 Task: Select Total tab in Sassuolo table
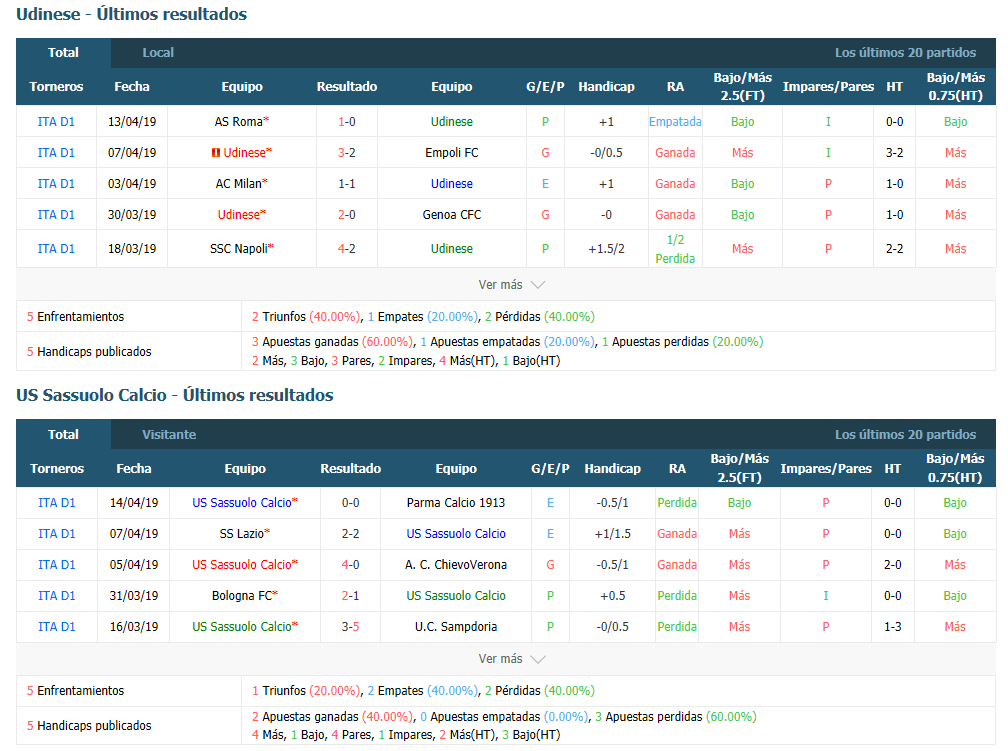click(63, 435)
